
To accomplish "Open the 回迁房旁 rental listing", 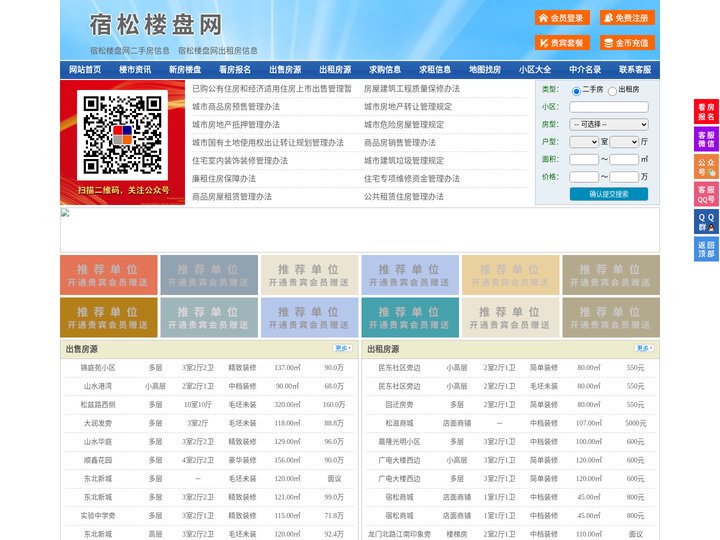I will (x=399, y=405).
